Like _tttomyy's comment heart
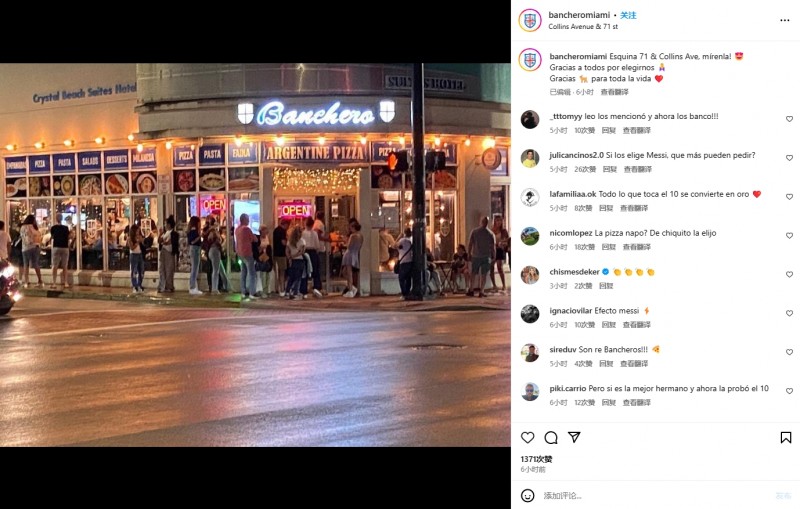Image resolution: width=800 pixels, height=509 pixels. click(789, 119)
